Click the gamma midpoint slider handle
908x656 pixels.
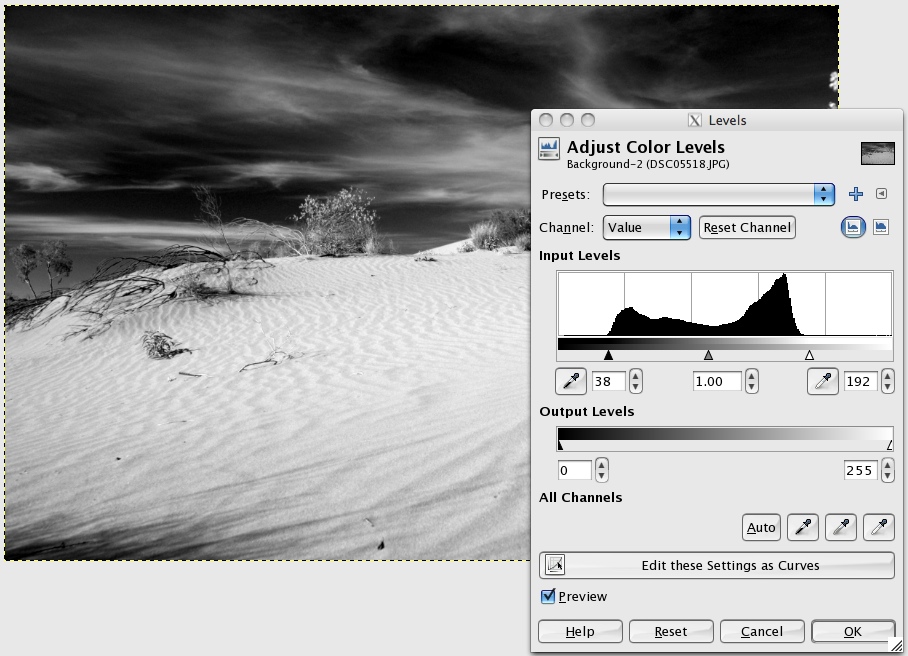coord(708,355)
